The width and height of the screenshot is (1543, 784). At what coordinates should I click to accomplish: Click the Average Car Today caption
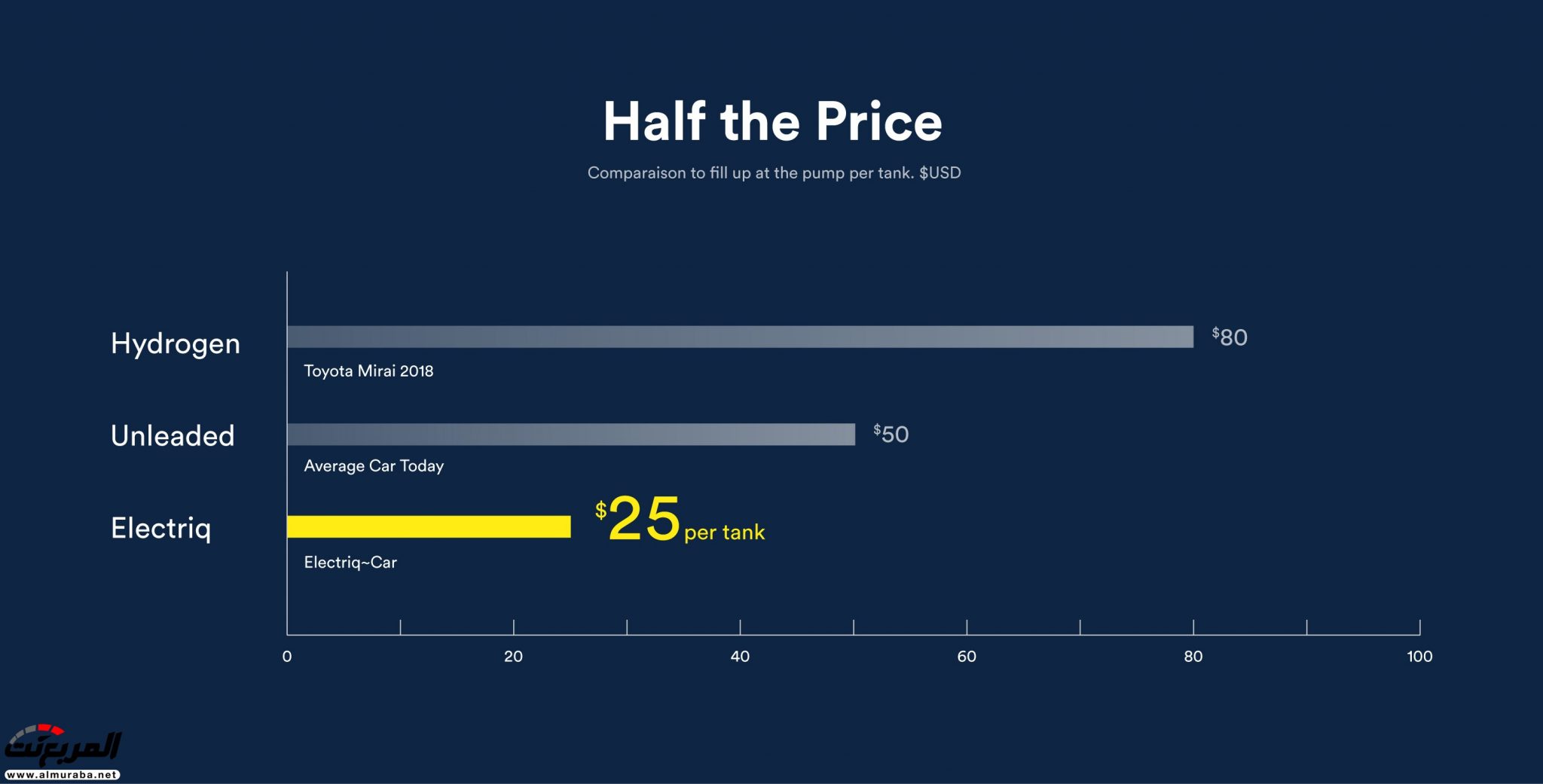click(x=374, y=465)
